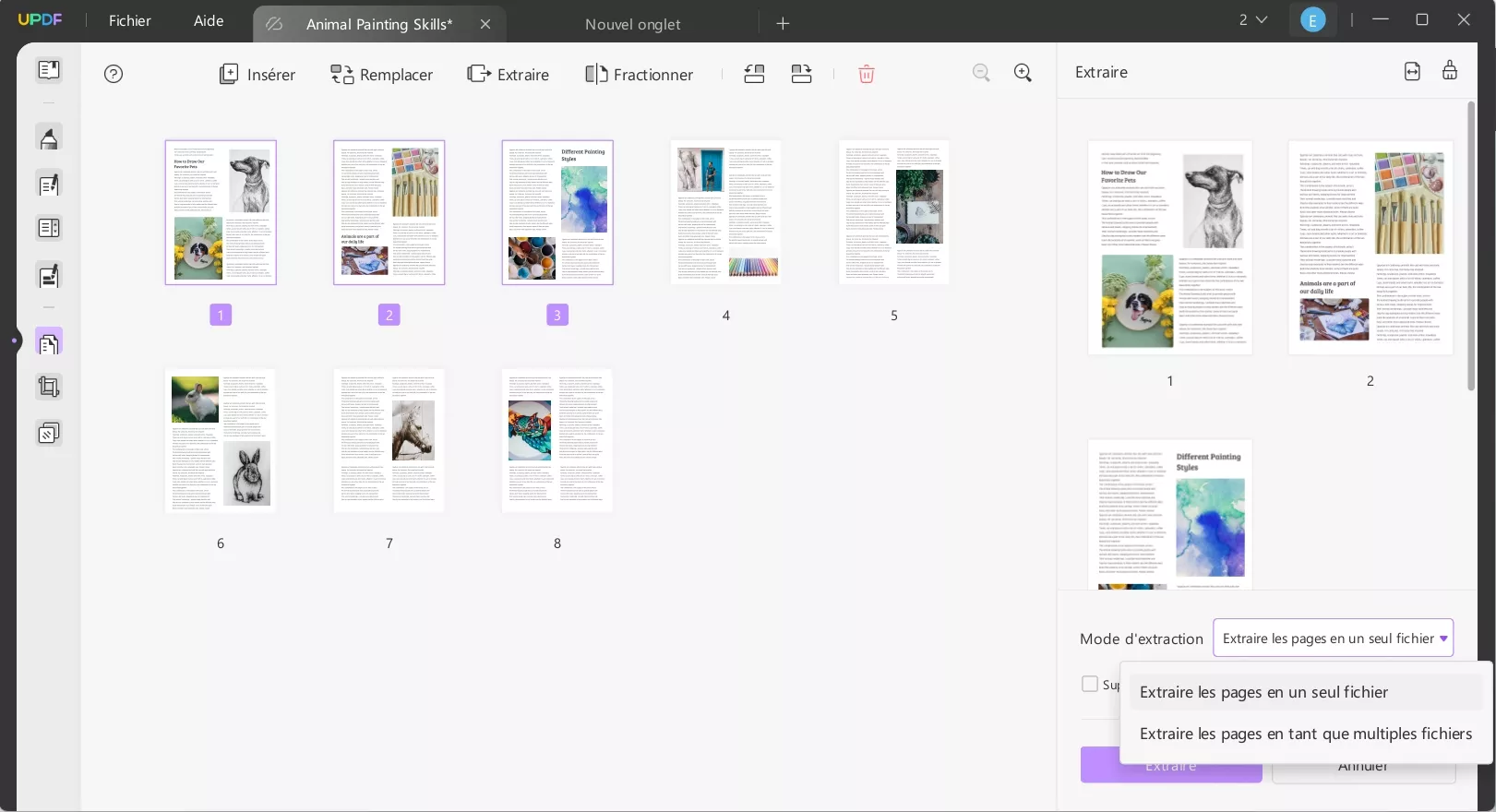Open the Reader mode in left sidebar
1496x812 pixels.
coord(49,70)
